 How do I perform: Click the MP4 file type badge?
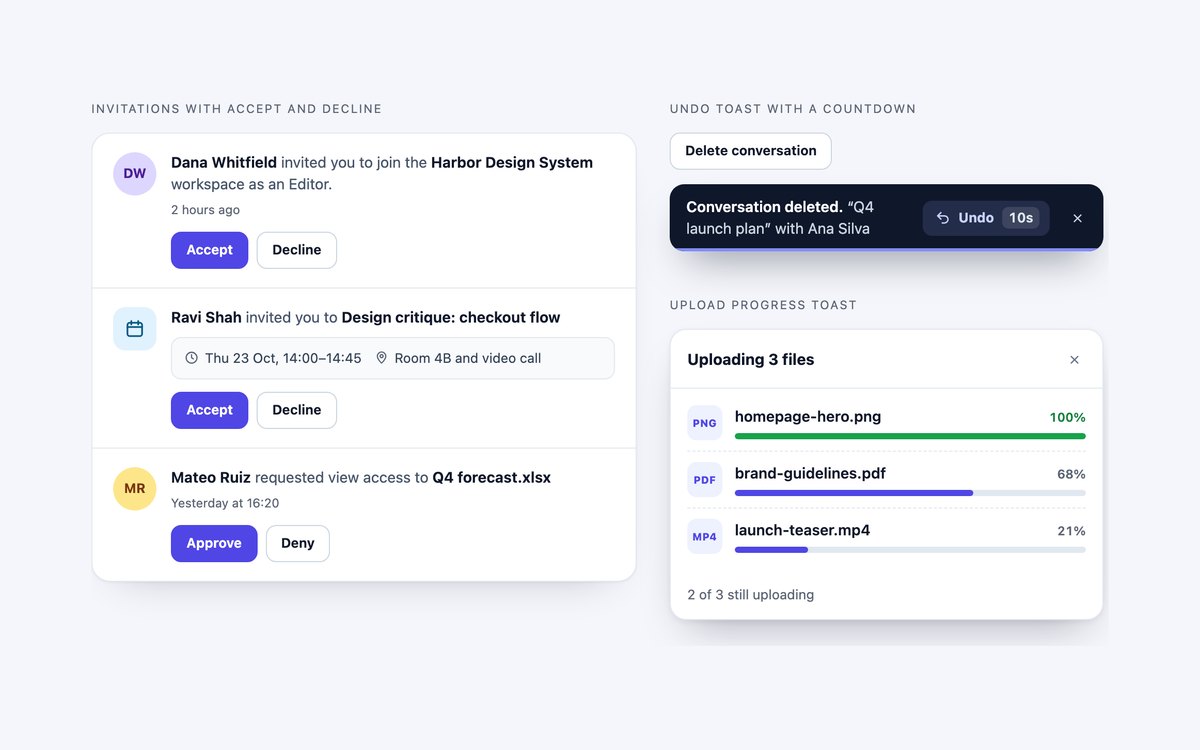click(x=705, y=537)
